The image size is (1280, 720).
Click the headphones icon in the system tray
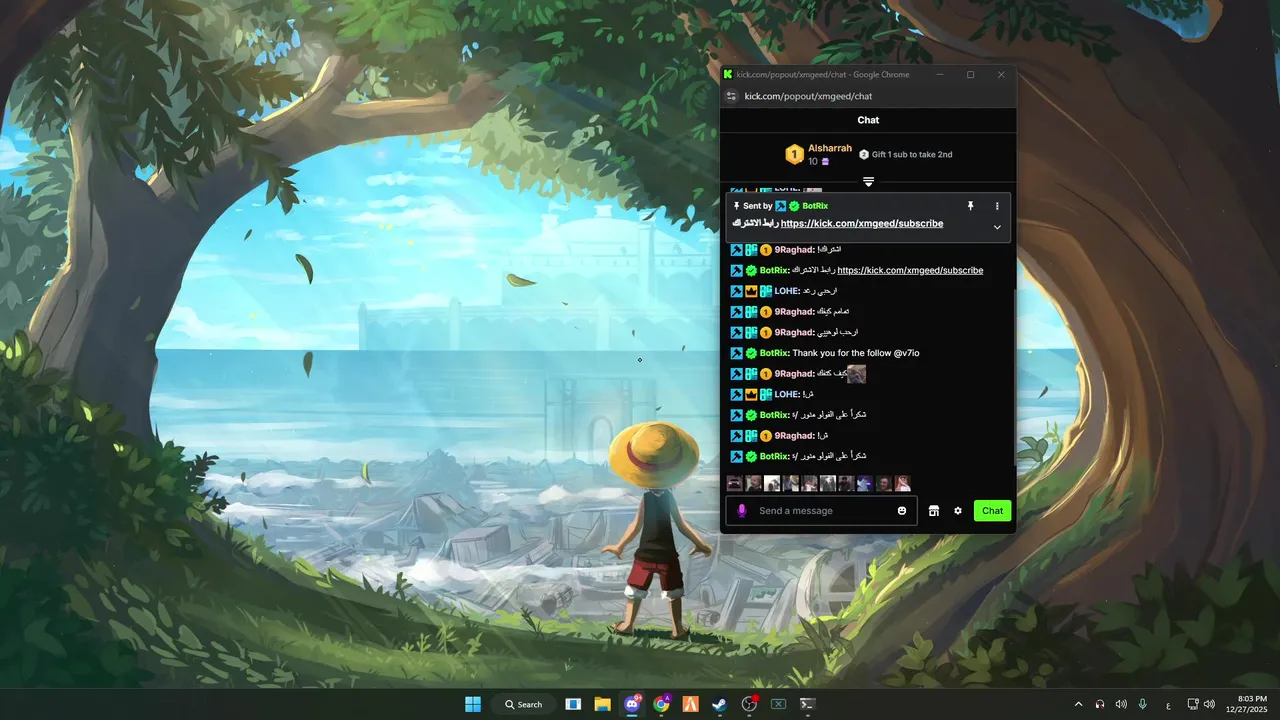[x=1100, y=704]
